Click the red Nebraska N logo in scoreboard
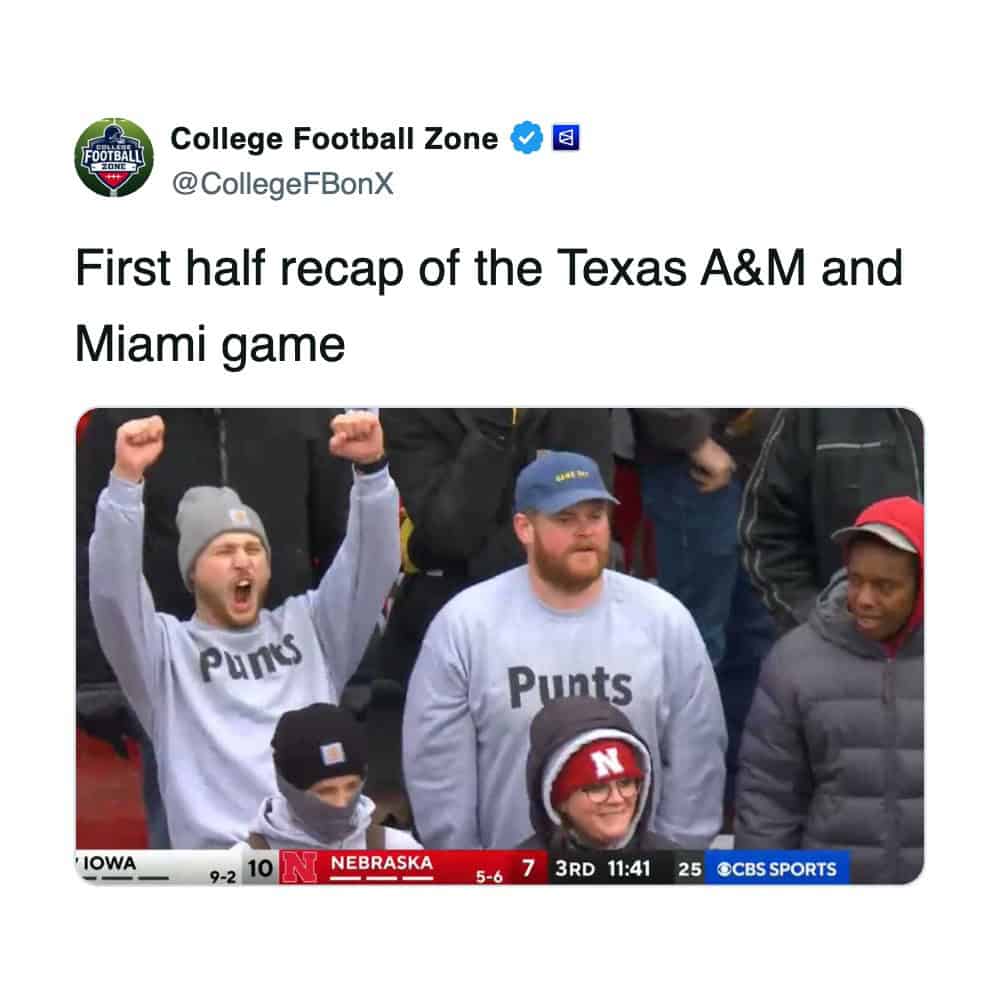Screen dimensions: 996x998 [297, 866]
